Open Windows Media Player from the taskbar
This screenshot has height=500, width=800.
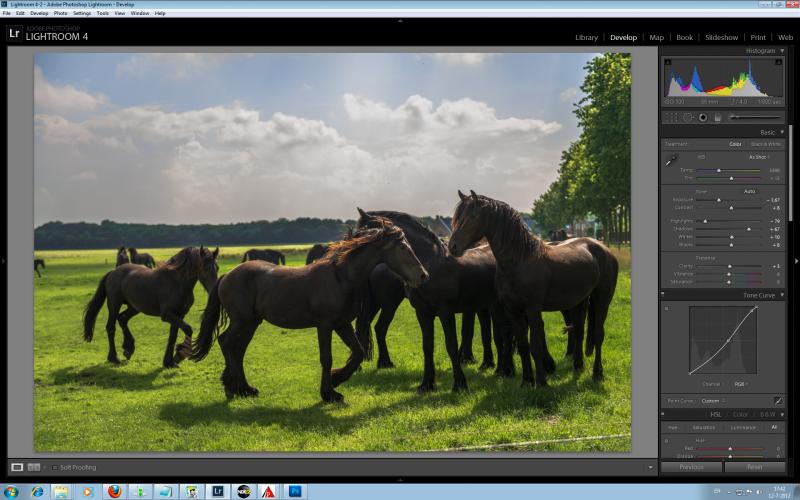(87, 492)
